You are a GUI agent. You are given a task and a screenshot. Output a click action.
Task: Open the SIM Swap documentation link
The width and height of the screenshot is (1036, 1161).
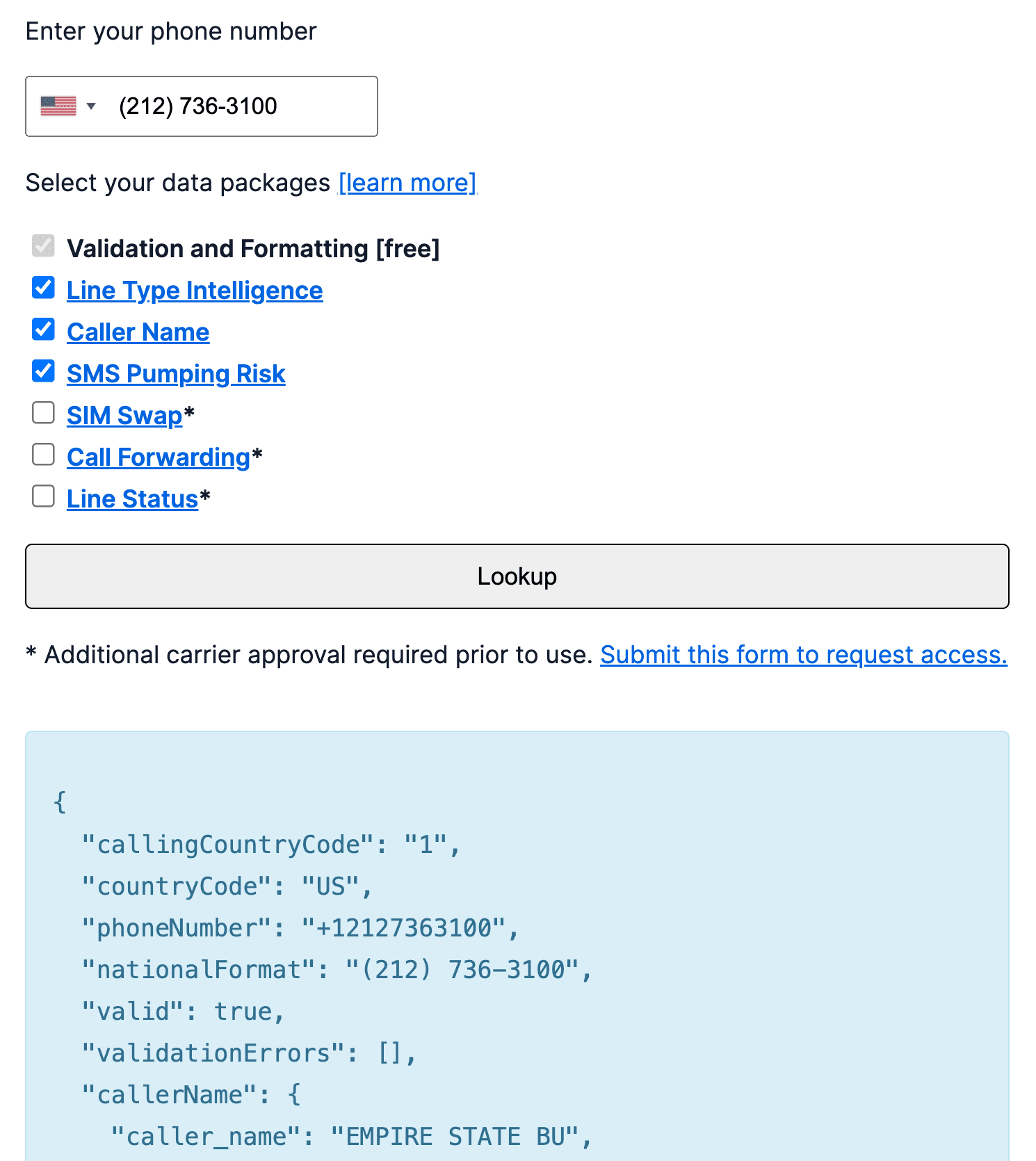point(124,416)
